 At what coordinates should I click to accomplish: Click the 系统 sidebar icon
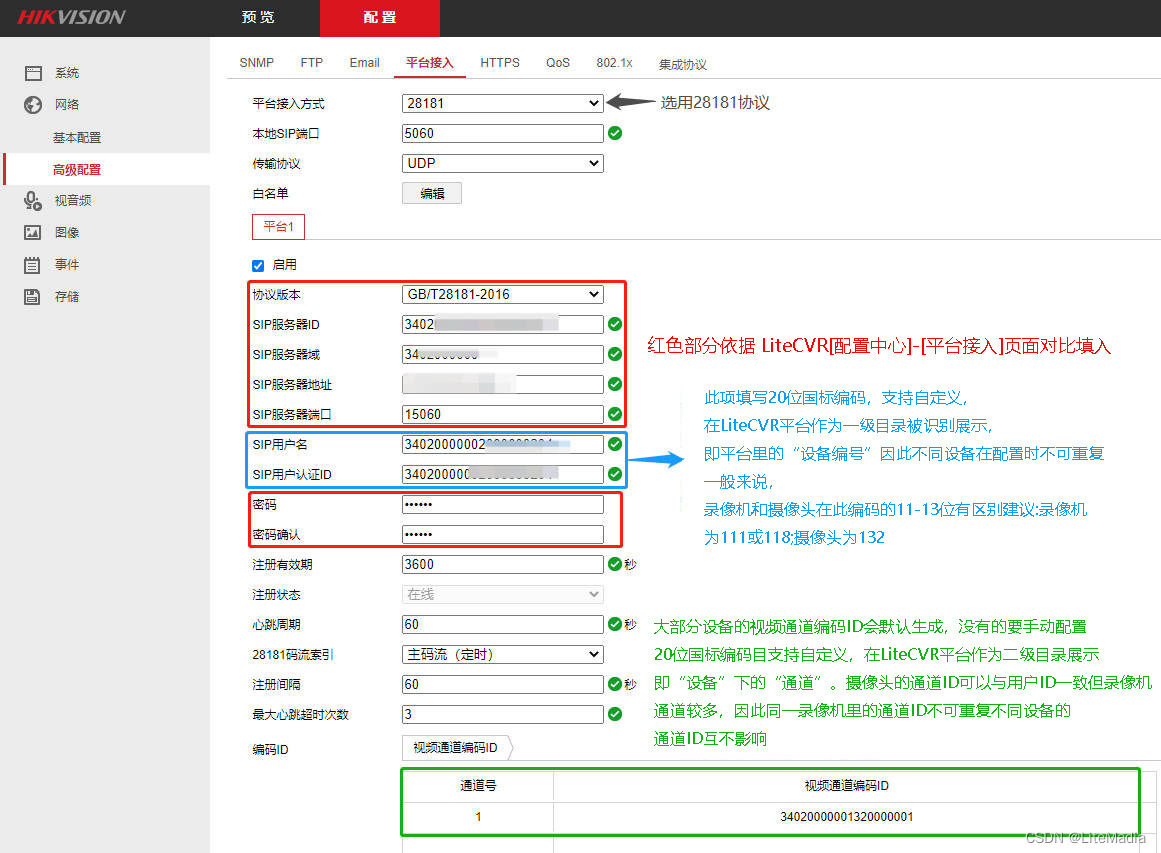(x=33, y=73)
